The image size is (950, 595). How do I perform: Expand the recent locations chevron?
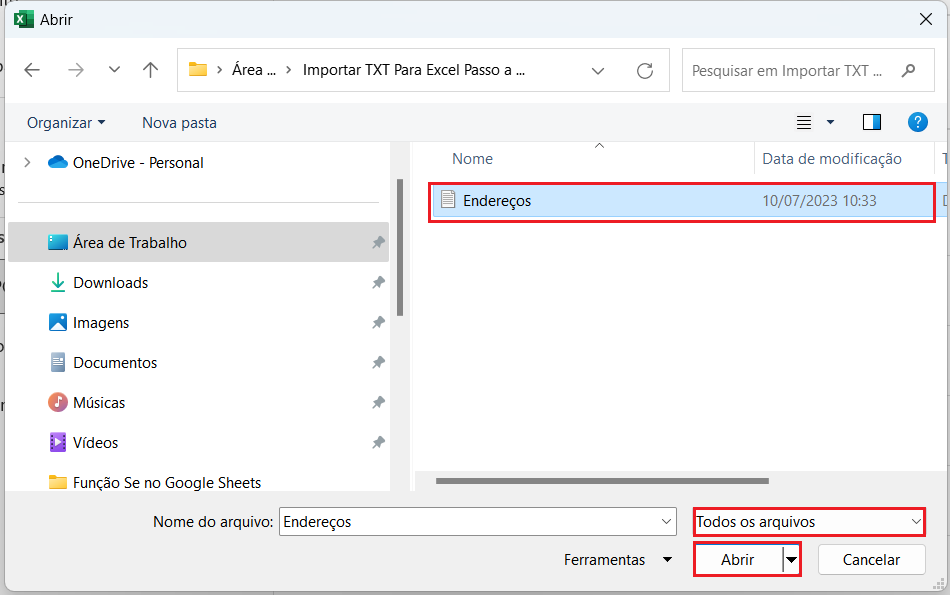114,70
